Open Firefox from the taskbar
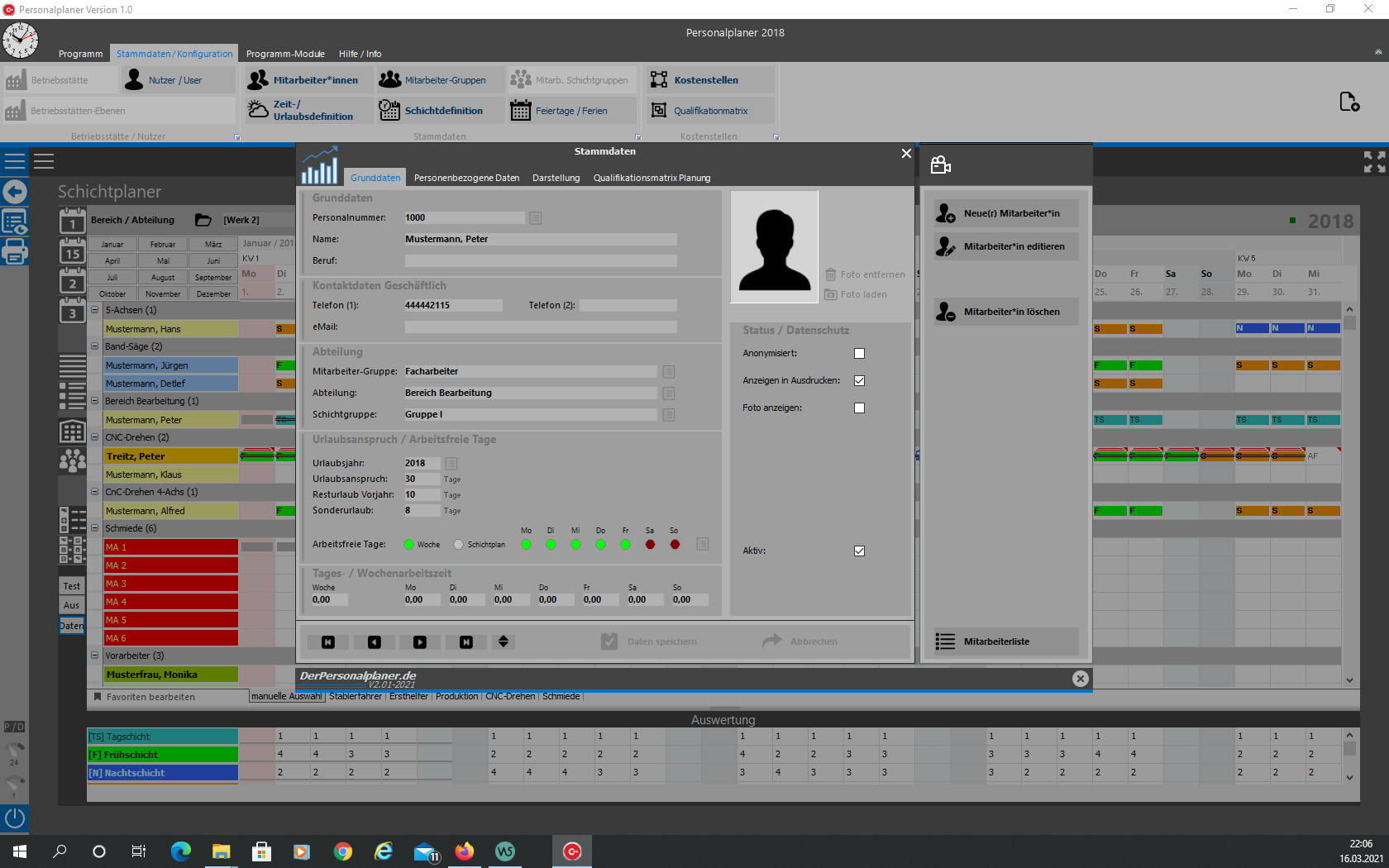The image size is (1389, 868). [465, 851]
